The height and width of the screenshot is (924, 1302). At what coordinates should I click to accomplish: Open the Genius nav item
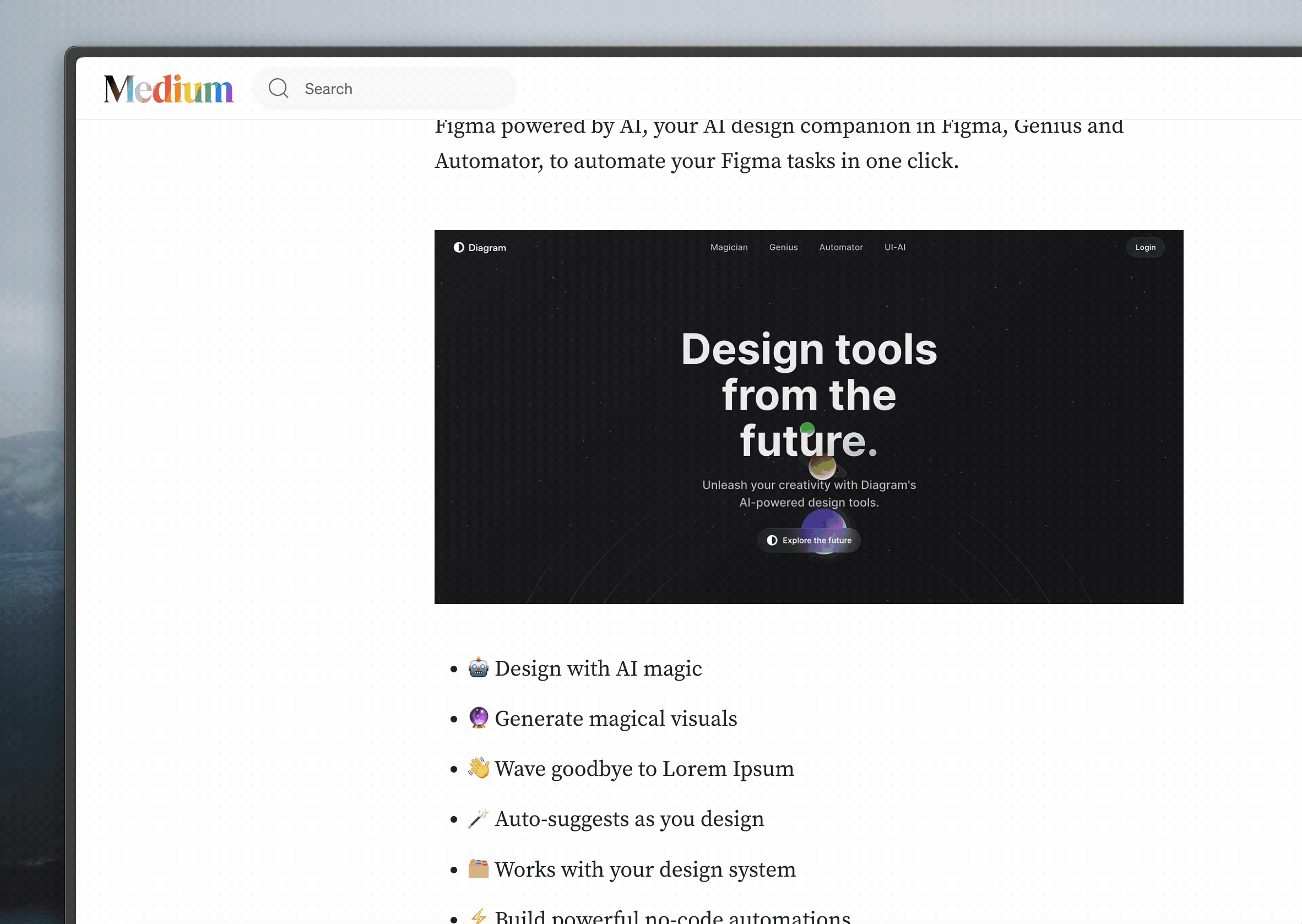click(x=783, y=247)
